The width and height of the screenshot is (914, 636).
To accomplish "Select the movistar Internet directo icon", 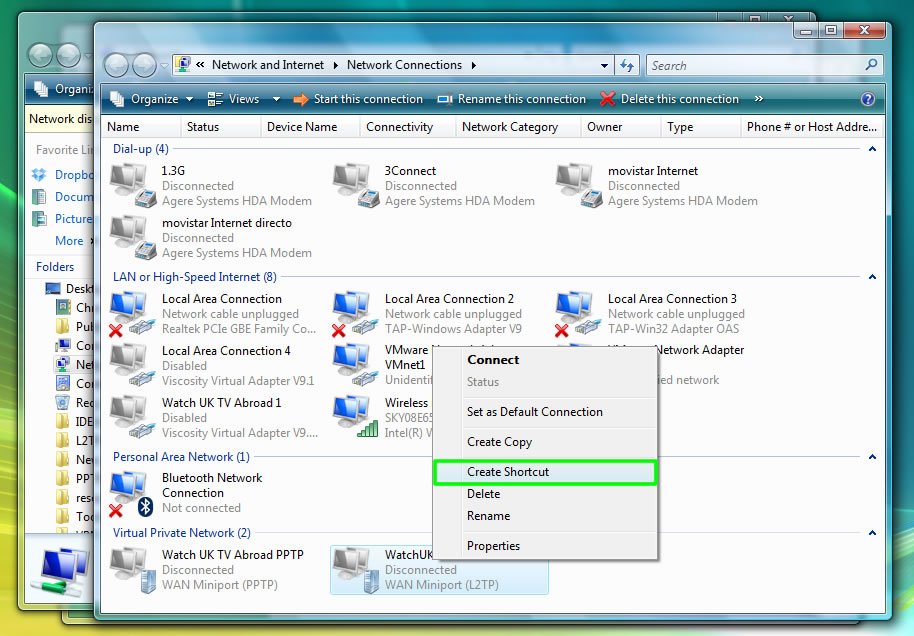I will click(x=133, y=238).
